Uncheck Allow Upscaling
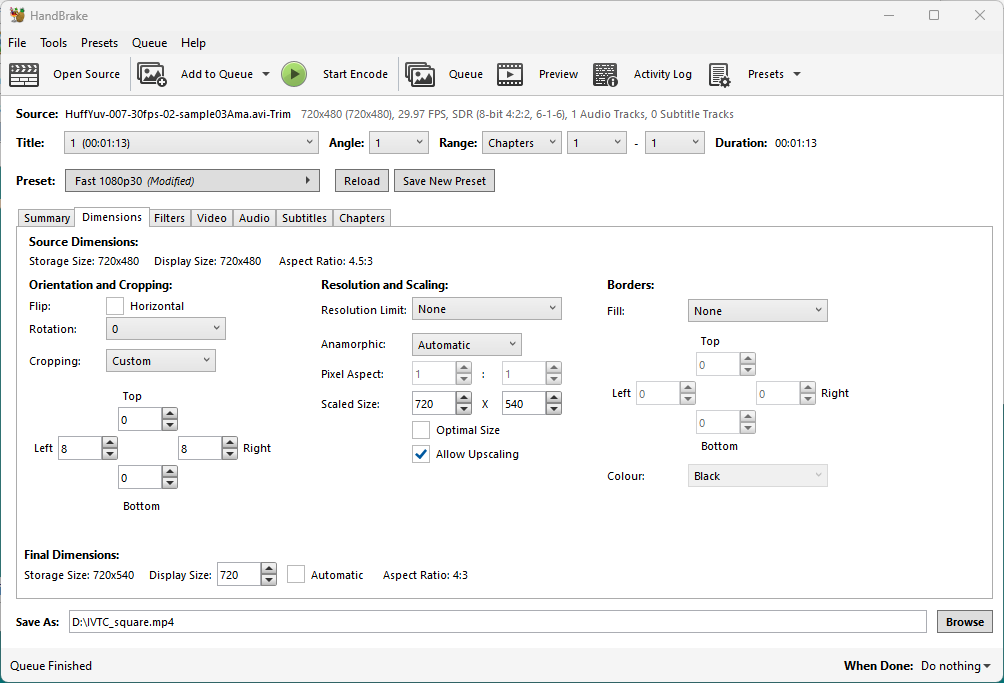 coord(421,454)
